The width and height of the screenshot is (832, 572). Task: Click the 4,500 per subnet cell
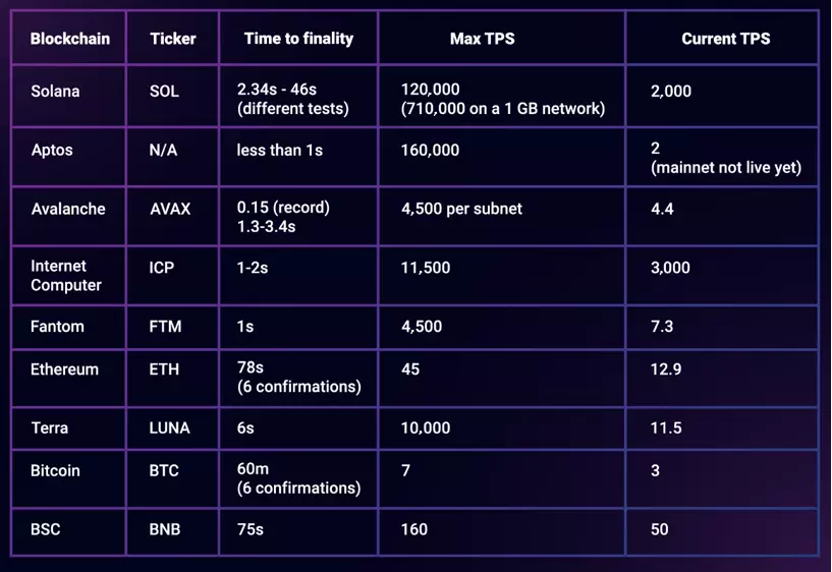point(501,216)
